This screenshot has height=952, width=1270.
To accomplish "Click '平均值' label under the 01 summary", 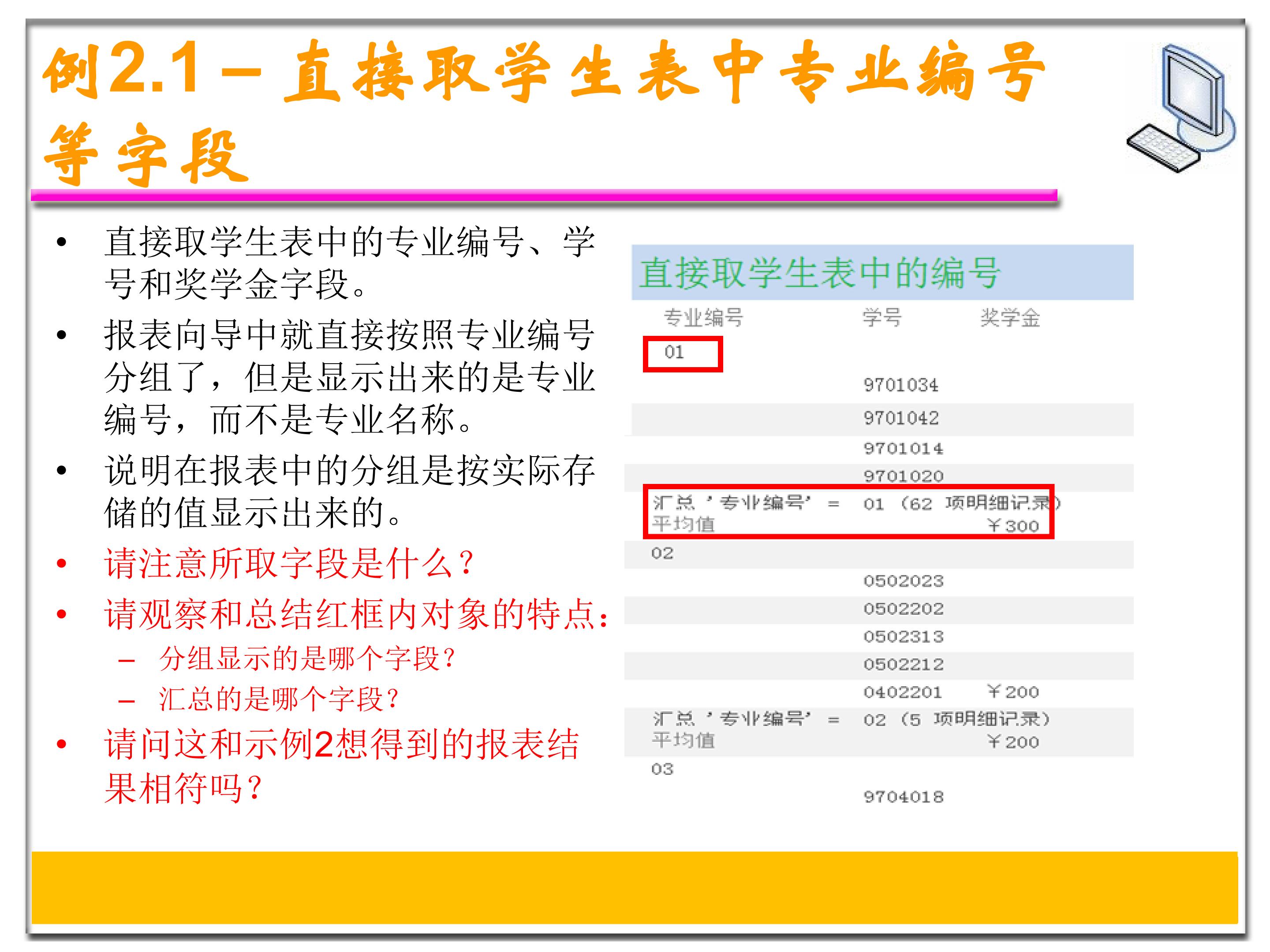I will pos(683,524).
